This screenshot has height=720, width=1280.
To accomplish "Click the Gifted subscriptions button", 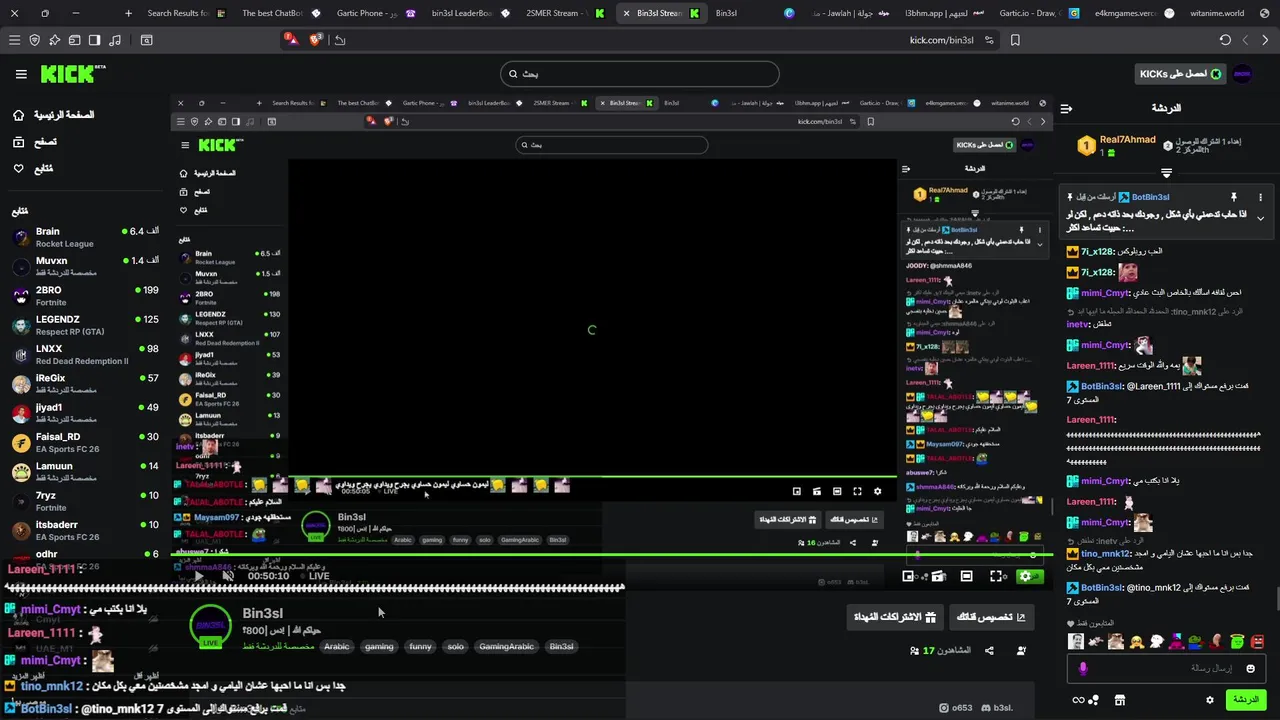I will tap(893, 617).
